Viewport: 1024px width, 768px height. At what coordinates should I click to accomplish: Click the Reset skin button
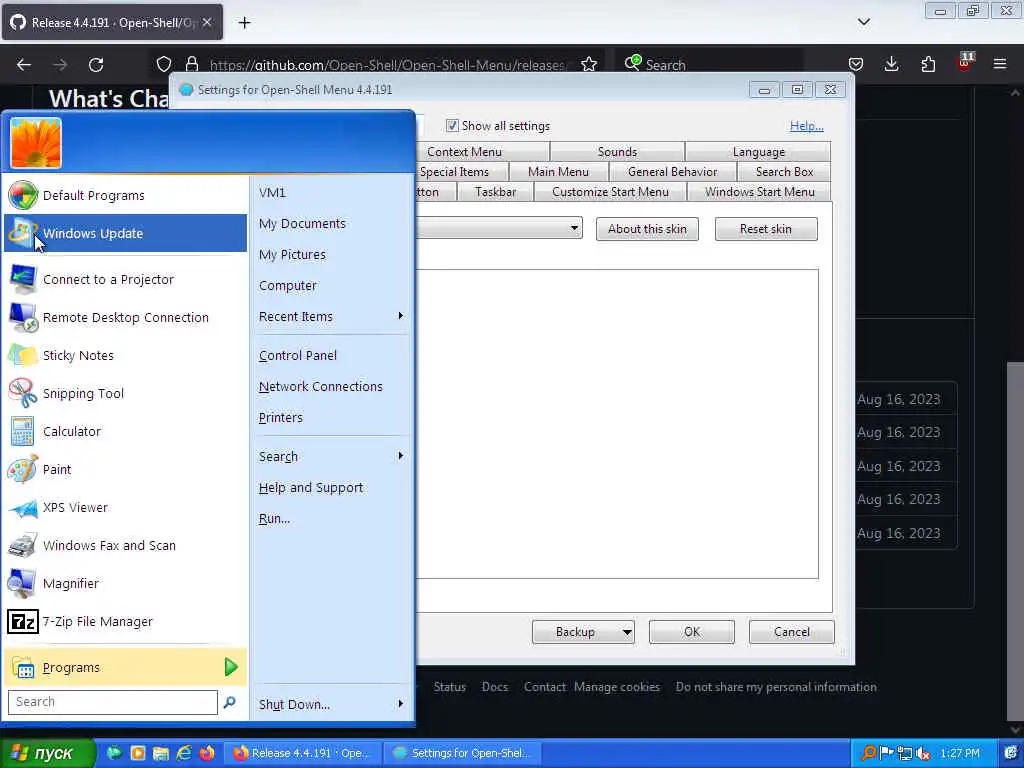click(765, 229)
